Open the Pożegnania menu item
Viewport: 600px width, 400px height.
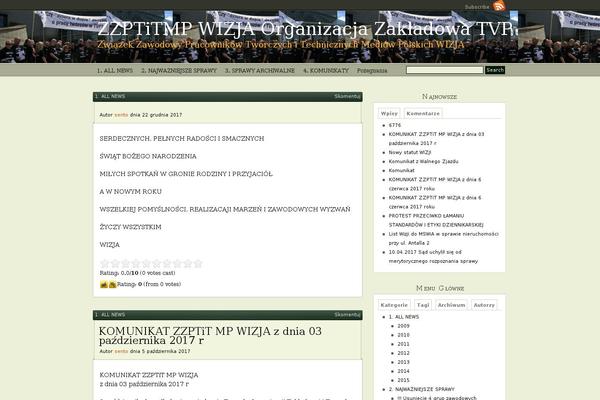[372, 70]
